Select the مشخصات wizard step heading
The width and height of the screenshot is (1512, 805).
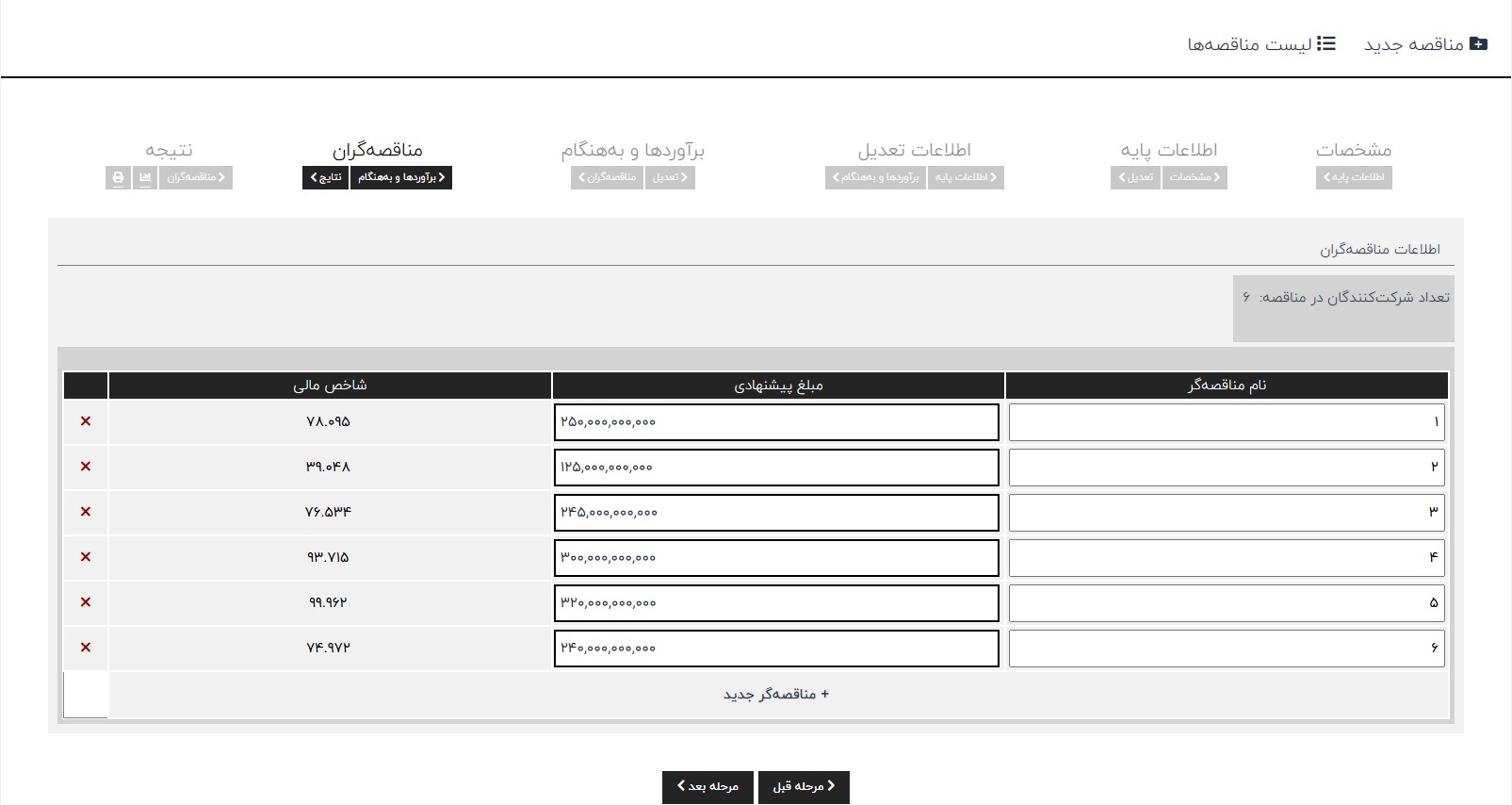point(1353,150)
